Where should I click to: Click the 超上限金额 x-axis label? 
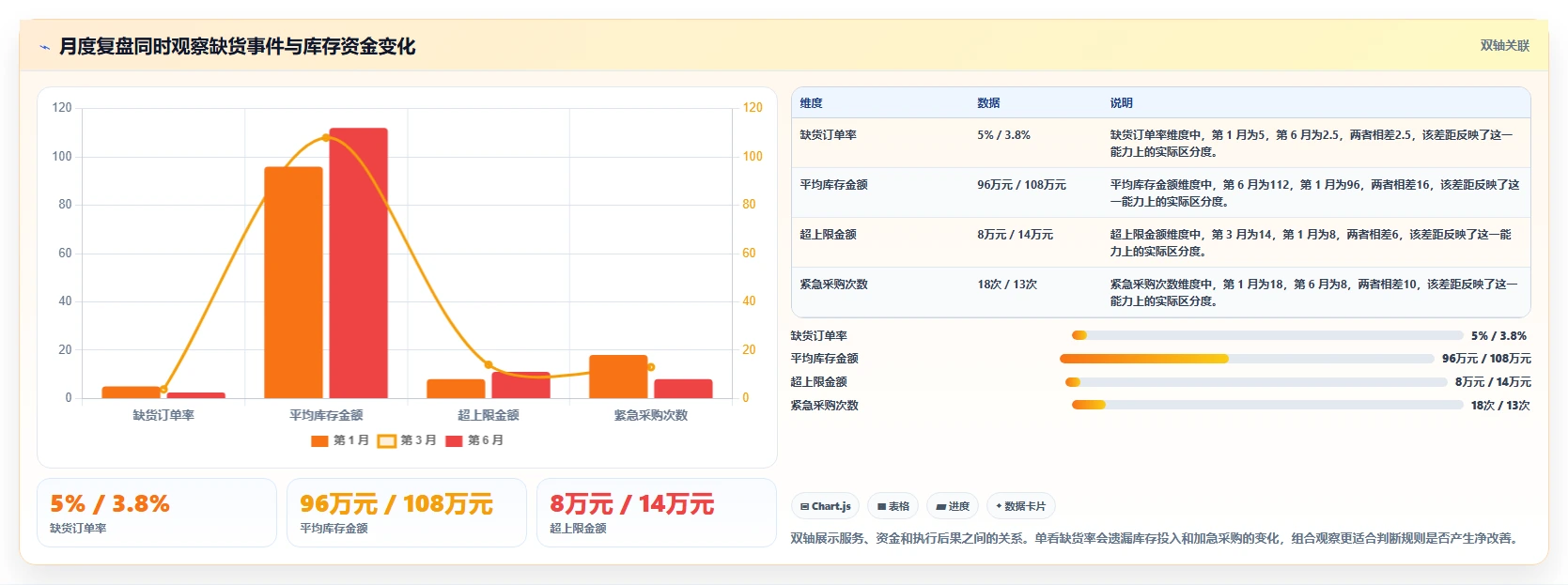tap(489, 415)
